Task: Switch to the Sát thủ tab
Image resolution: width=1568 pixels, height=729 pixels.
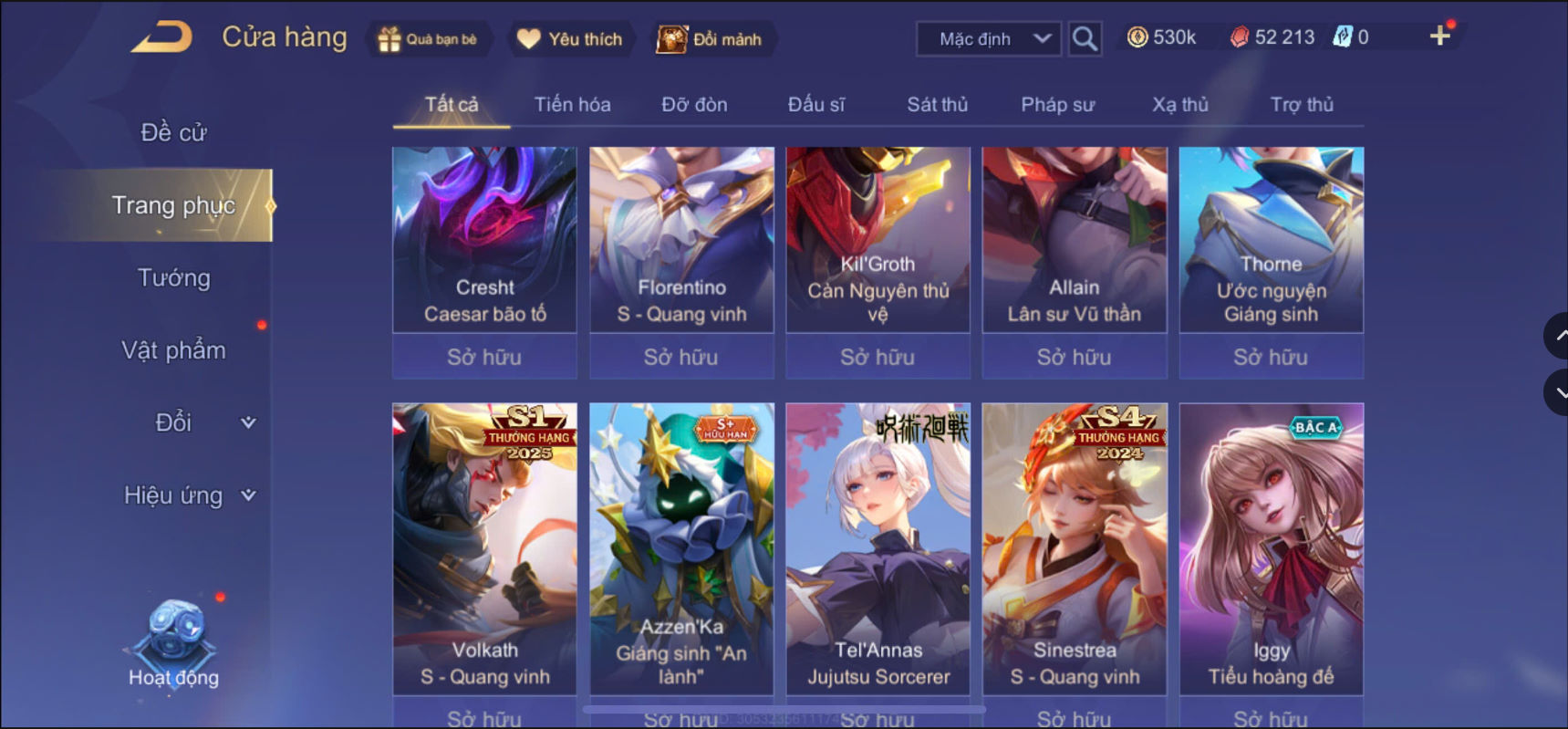Action: click(x=937, y=104)
